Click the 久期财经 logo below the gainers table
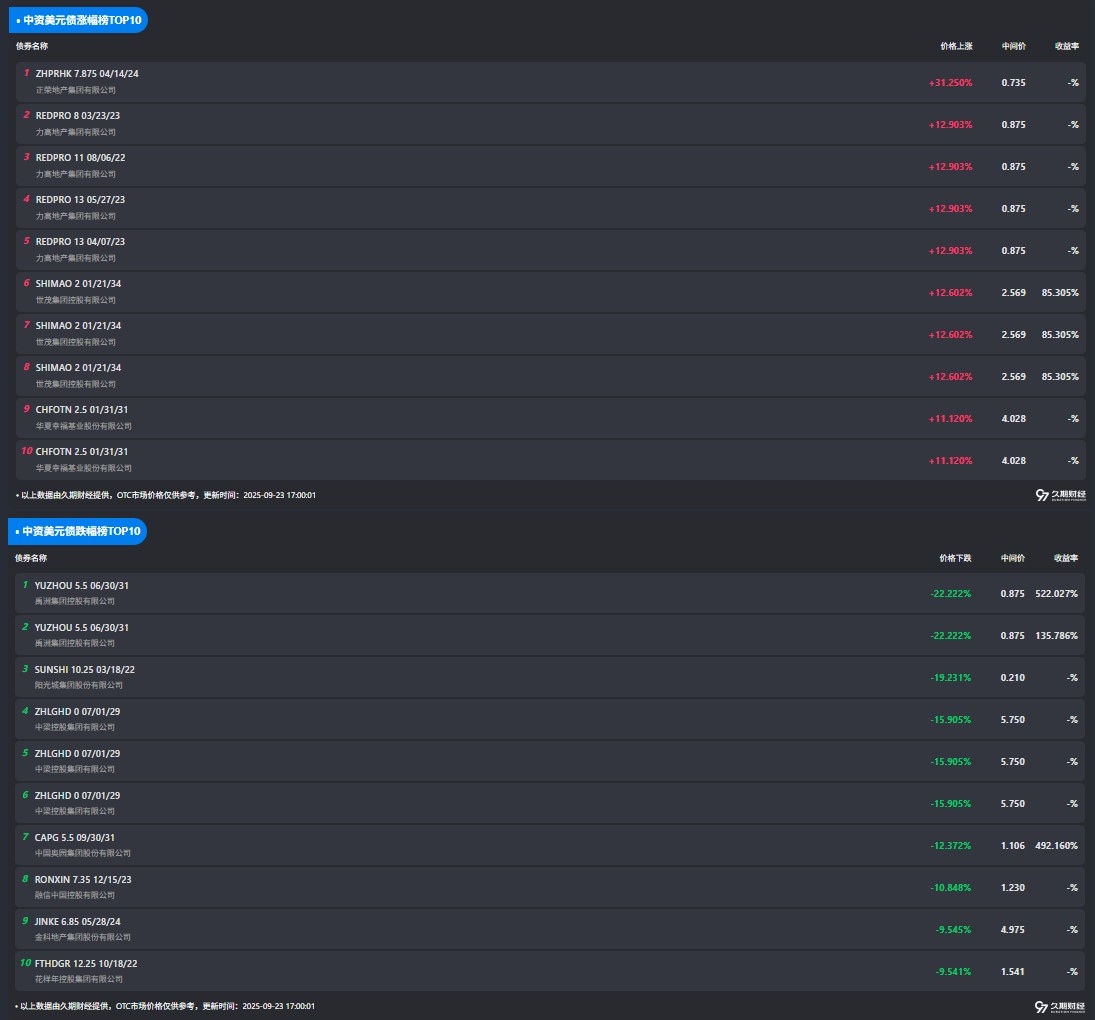 point(1059,495)
